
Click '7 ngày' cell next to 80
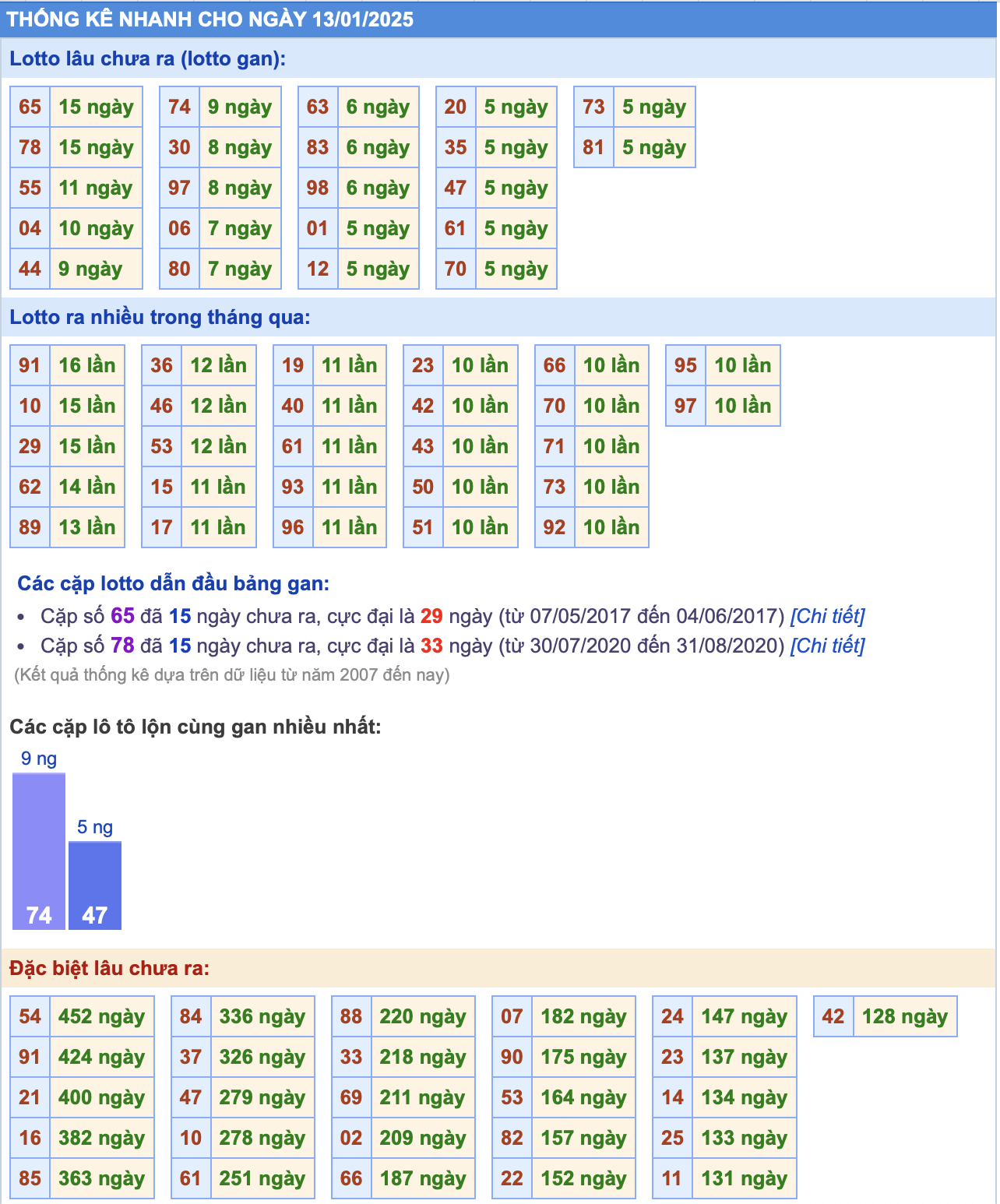click(x=240, y=269)
